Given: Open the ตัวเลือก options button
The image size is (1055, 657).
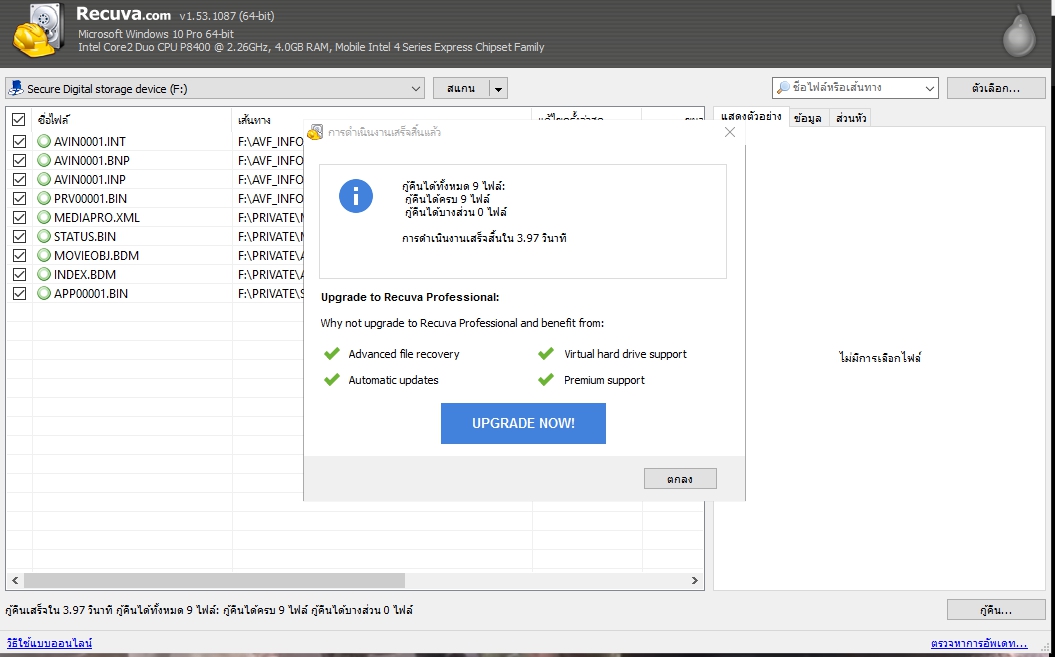Looking at the screenshot, I should [996, 88].
